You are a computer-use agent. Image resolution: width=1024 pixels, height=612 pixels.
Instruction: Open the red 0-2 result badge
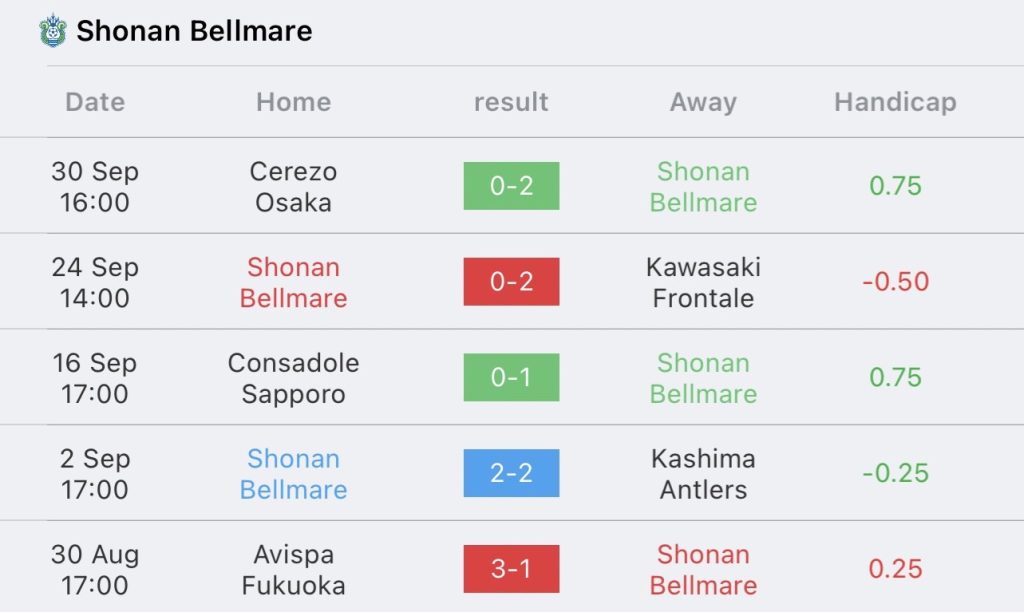(x=511, y=282)
